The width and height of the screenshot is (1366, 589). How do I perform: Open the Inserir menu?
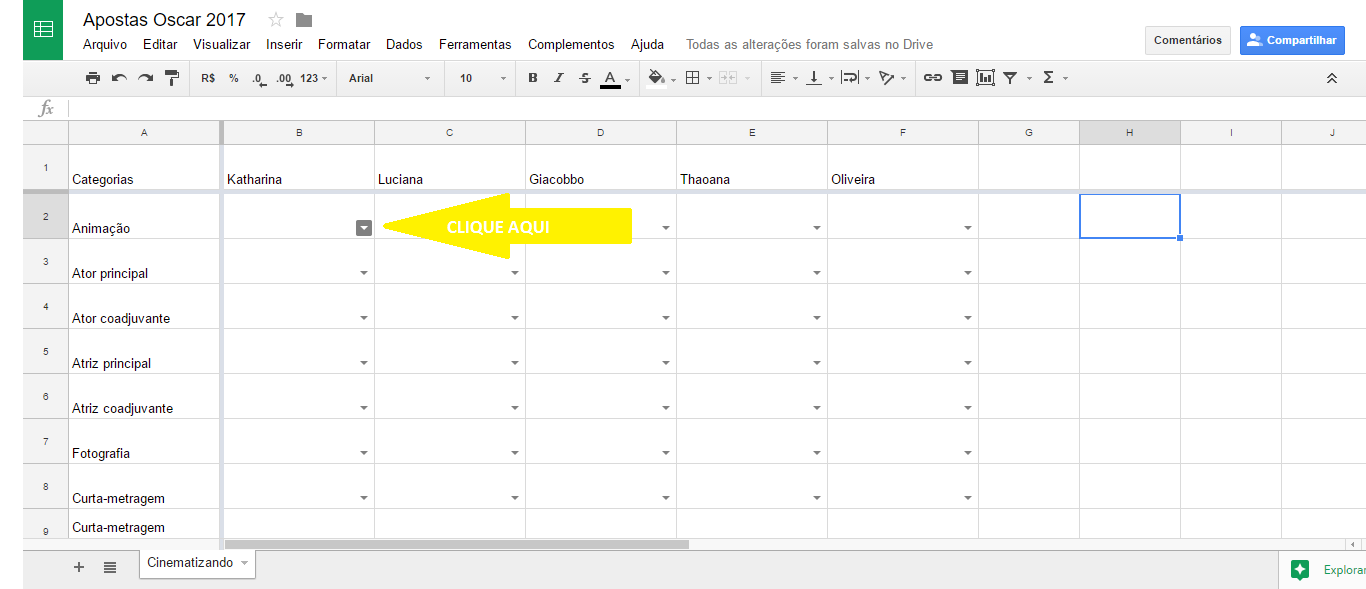pos(284,44)
